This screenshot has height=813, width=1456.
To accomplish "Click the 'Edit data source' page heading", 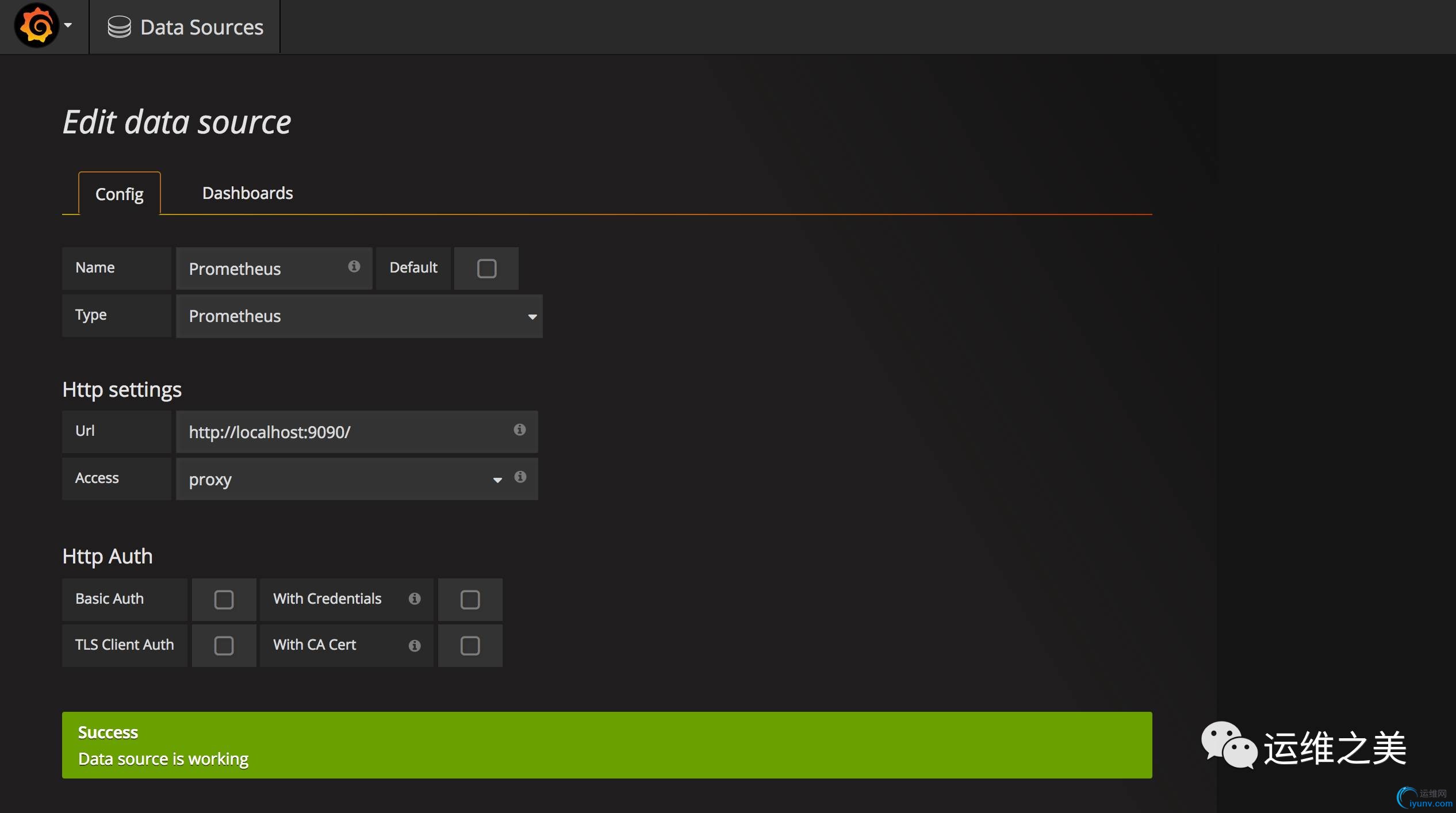I will coord(177,122).
